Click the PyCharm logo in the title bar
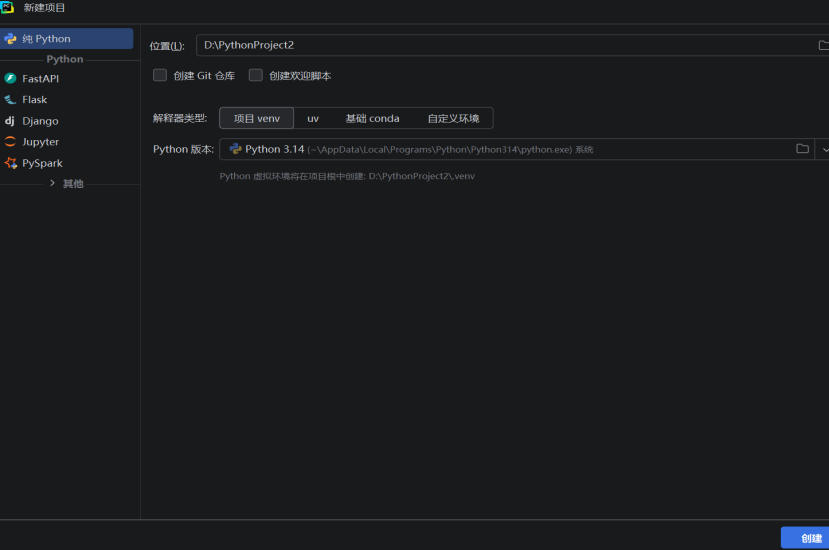 7,7
